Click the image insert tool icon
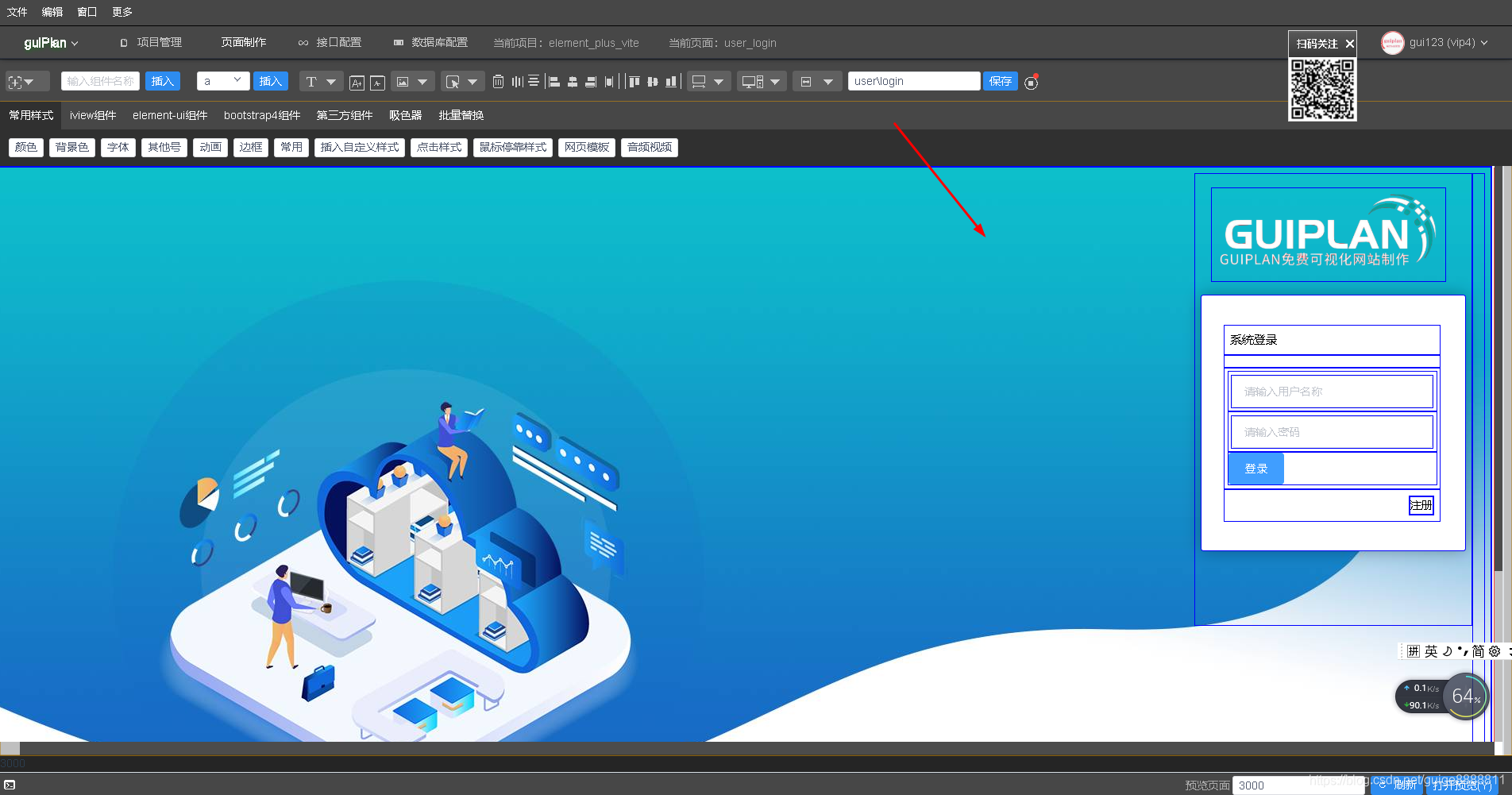 coord(403,81)
